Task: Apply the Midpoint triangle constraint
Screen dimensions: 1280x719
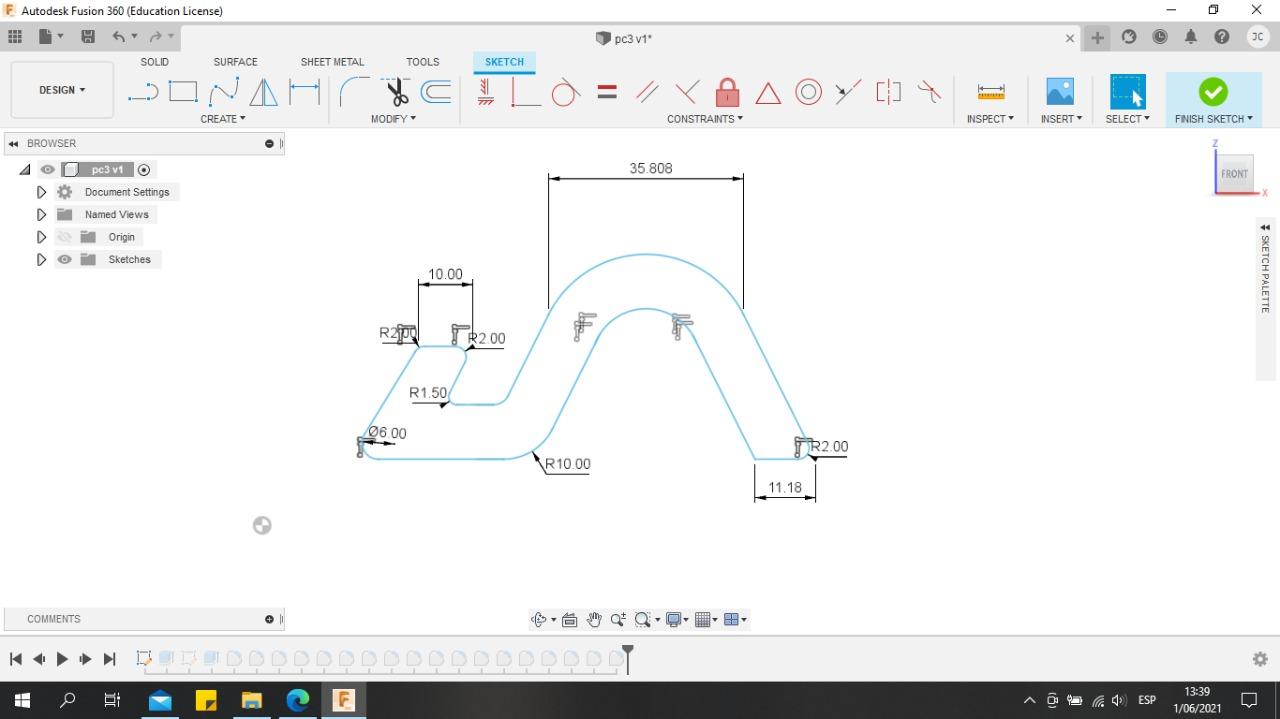Action: click(x=768, y=94)
